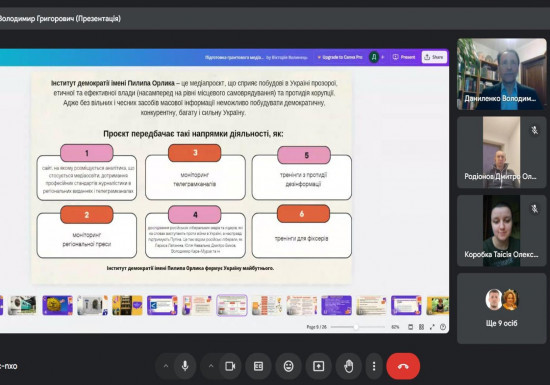Mute the microphone in call controls
The image size is (550, 385).
(x=185, y=366)
